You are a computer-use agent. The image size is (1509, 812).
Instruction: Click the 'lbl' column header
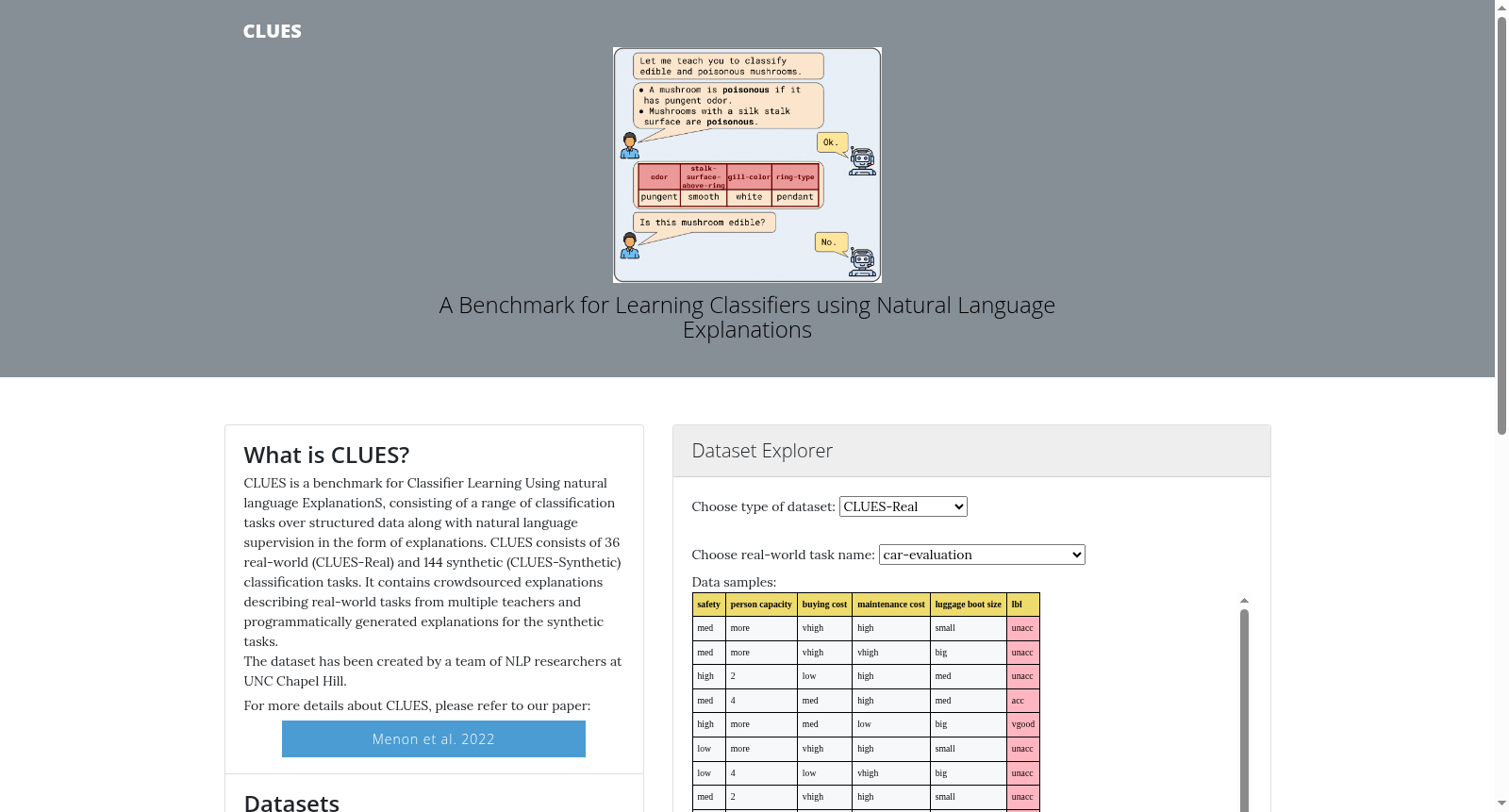[x=1023, y=605]
